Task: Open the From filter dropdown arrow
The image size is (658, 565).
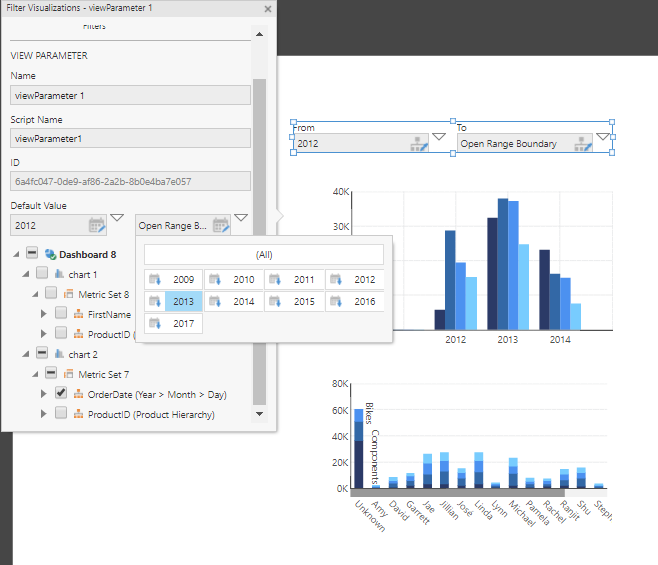Action: click(439, 137)
